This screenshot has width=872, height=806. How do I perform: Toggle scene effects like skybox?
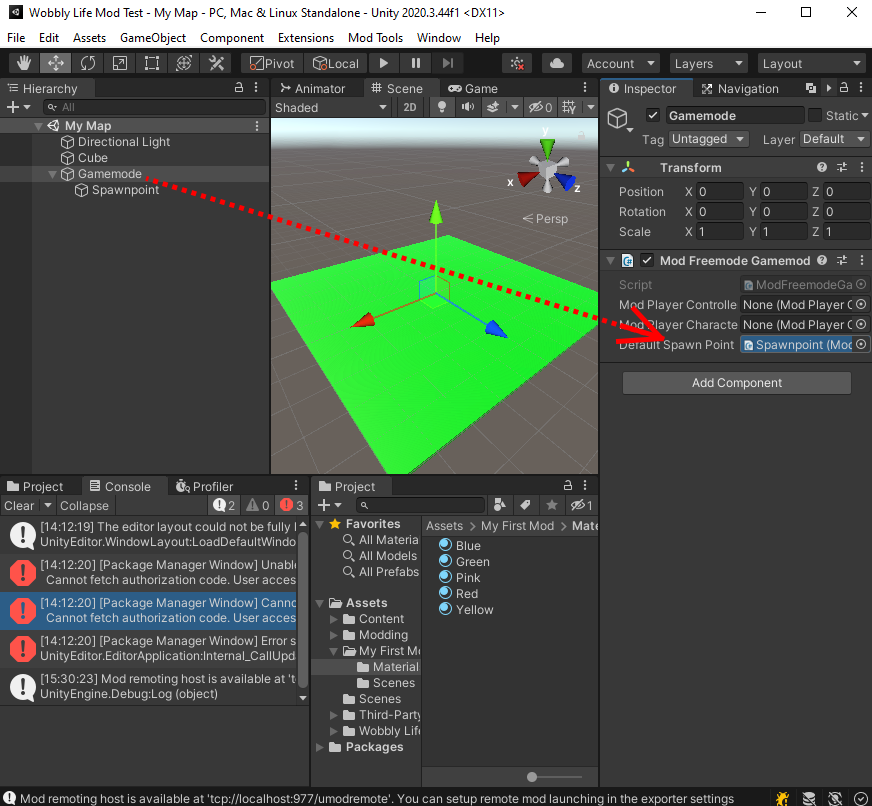(x=493, y=107)
